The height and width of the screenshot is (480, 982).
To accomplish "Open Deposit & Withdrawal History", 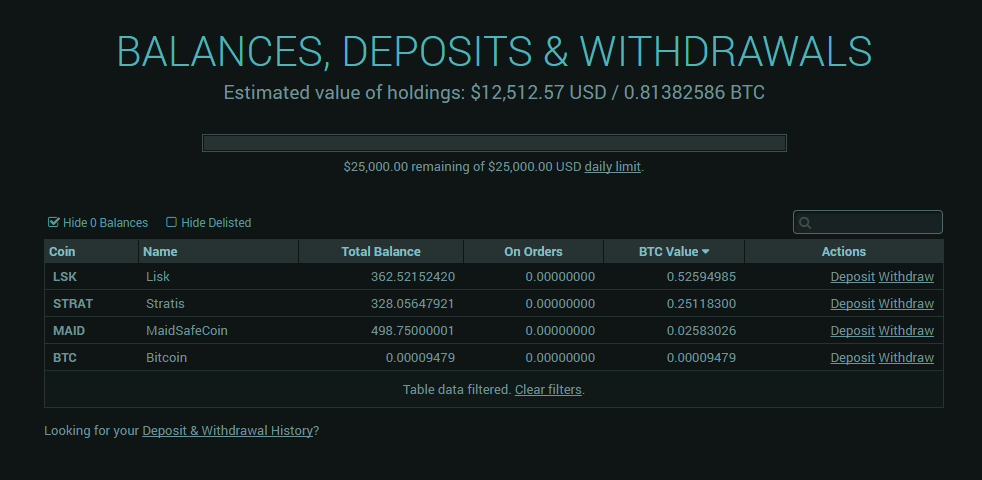I will click(228, 431).
